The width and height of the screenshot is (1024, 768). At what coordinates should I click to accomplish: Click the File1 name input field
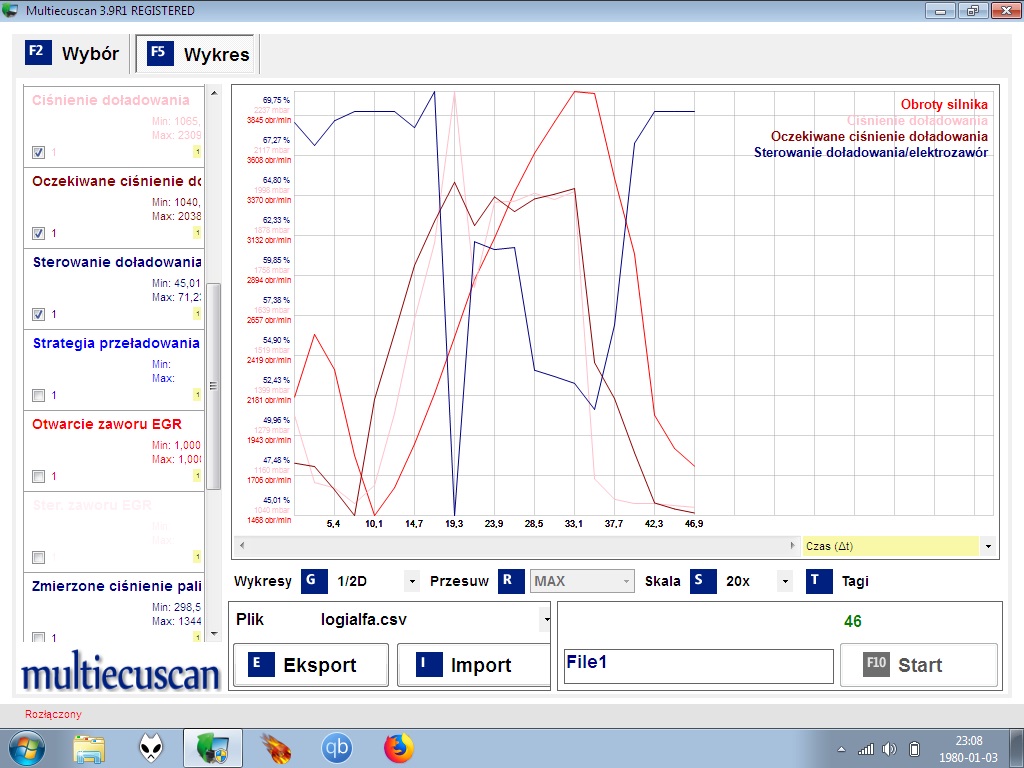click(x=697, y=665)
